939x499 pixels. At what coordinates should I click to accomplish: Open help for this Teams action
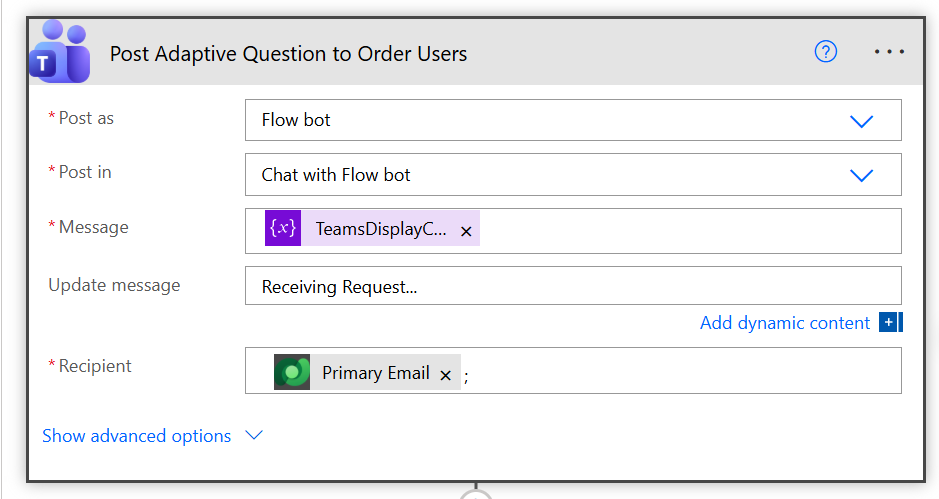[825, 52]
